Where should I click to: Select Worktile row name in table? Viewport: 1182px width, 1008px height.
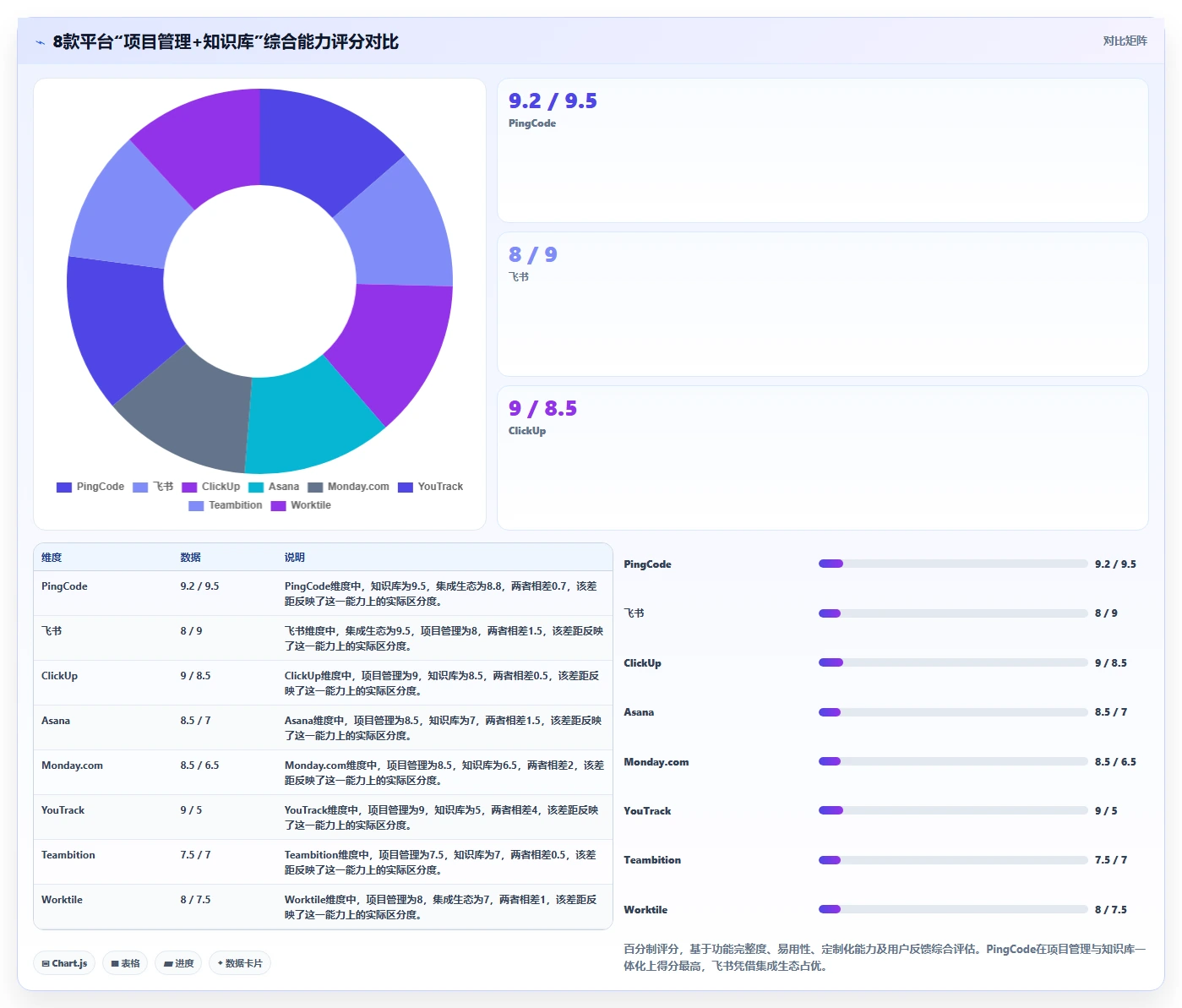click(x=62, y=900)
